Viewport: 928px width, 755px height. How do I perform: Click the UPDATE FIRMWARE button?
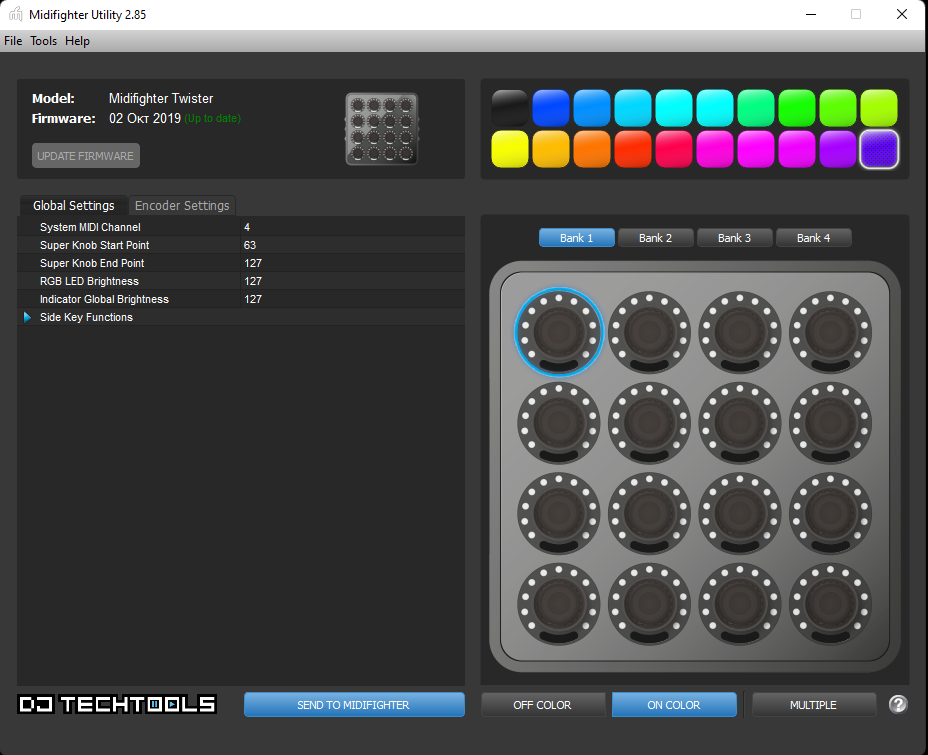86,156
